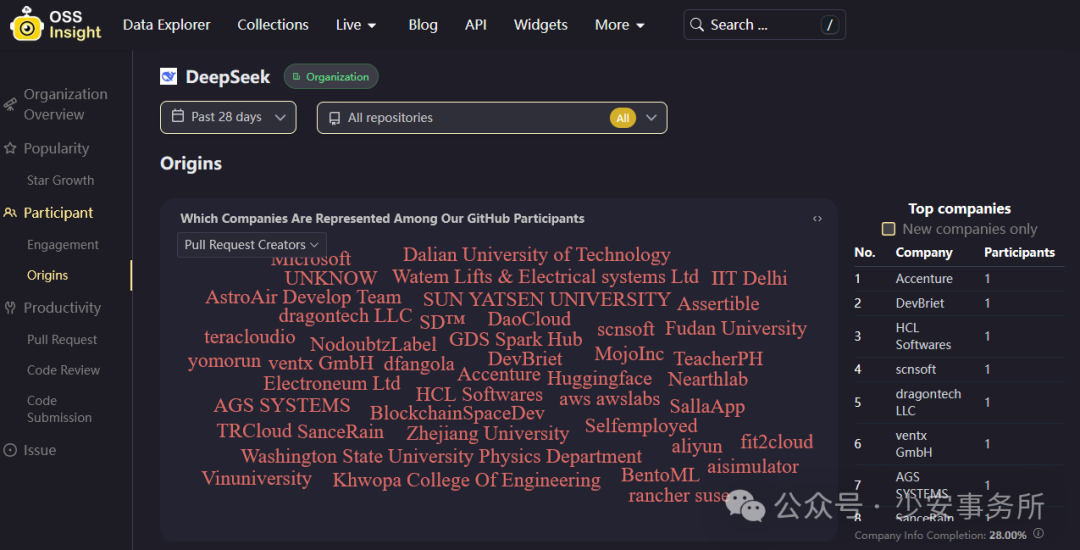Click the green Organization tag
This screenshot has height=550, width=1080.
tap(331, 76)
